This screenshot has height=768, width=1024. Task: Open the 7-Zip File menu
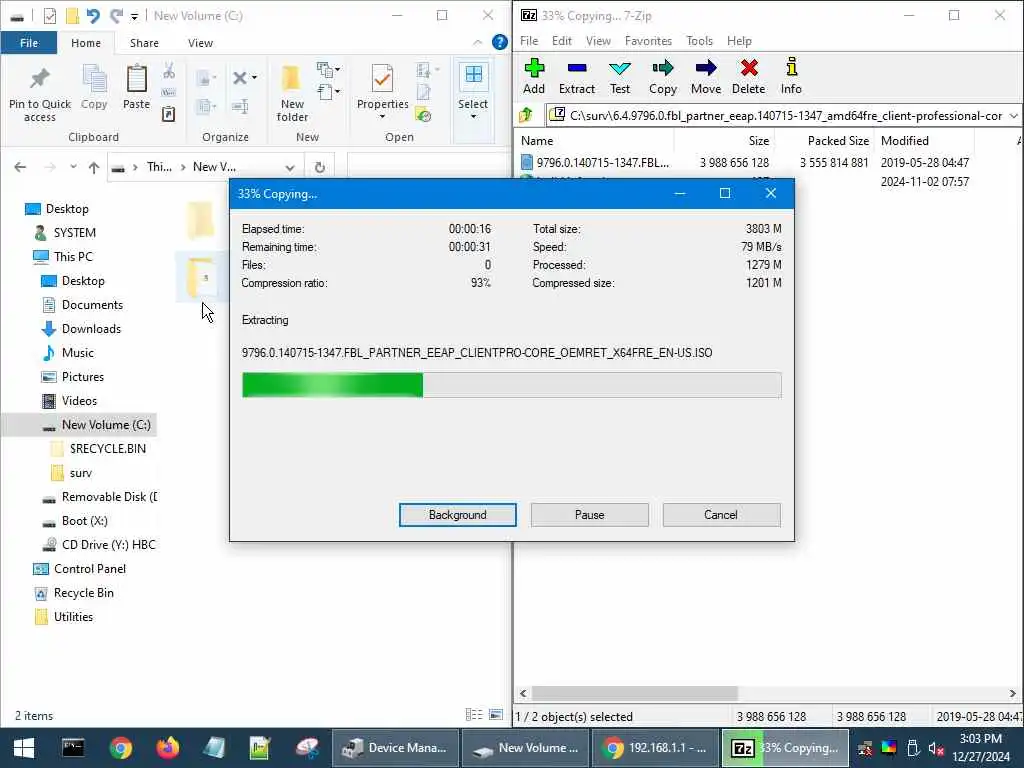pos(529,40)
